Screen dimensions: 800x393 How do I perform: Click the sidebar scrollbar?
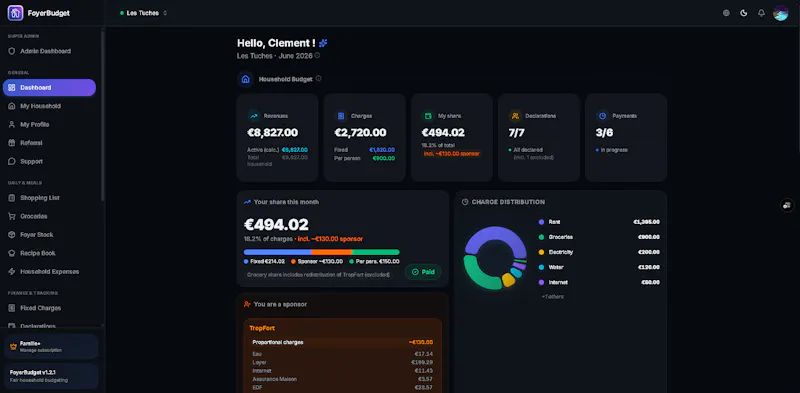[x=103, y=115]
